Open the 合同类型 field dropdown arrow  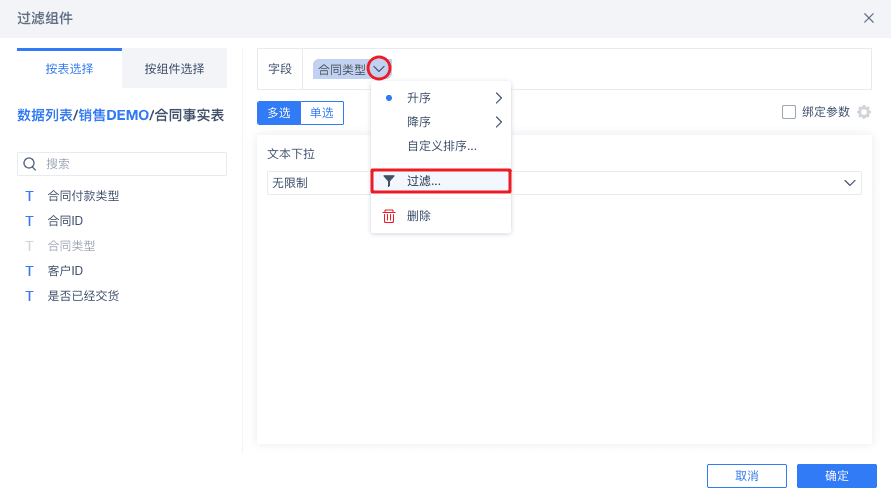[379, 69]
